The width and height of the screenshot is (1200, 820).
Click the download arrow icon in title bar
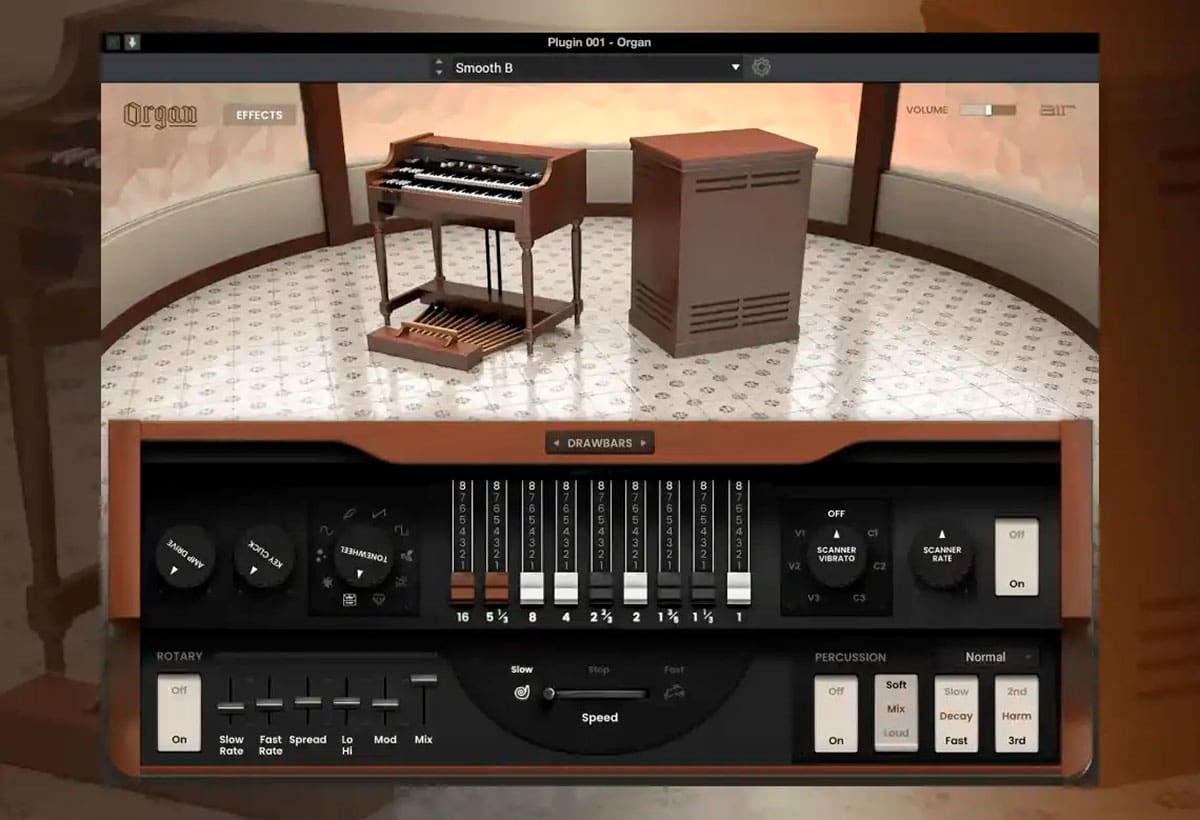[131, 42]
